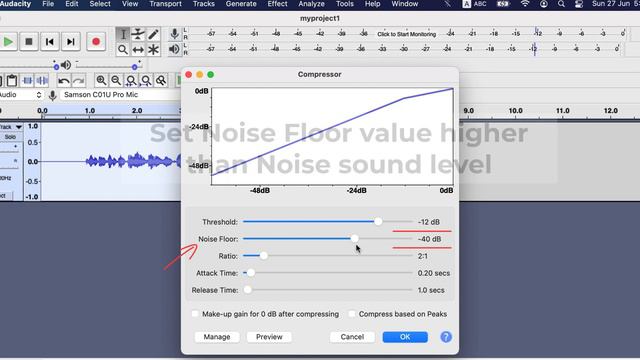The height and width of the screenshot is (360, 640).
Task: Open the Window menu
Action: 404,4
